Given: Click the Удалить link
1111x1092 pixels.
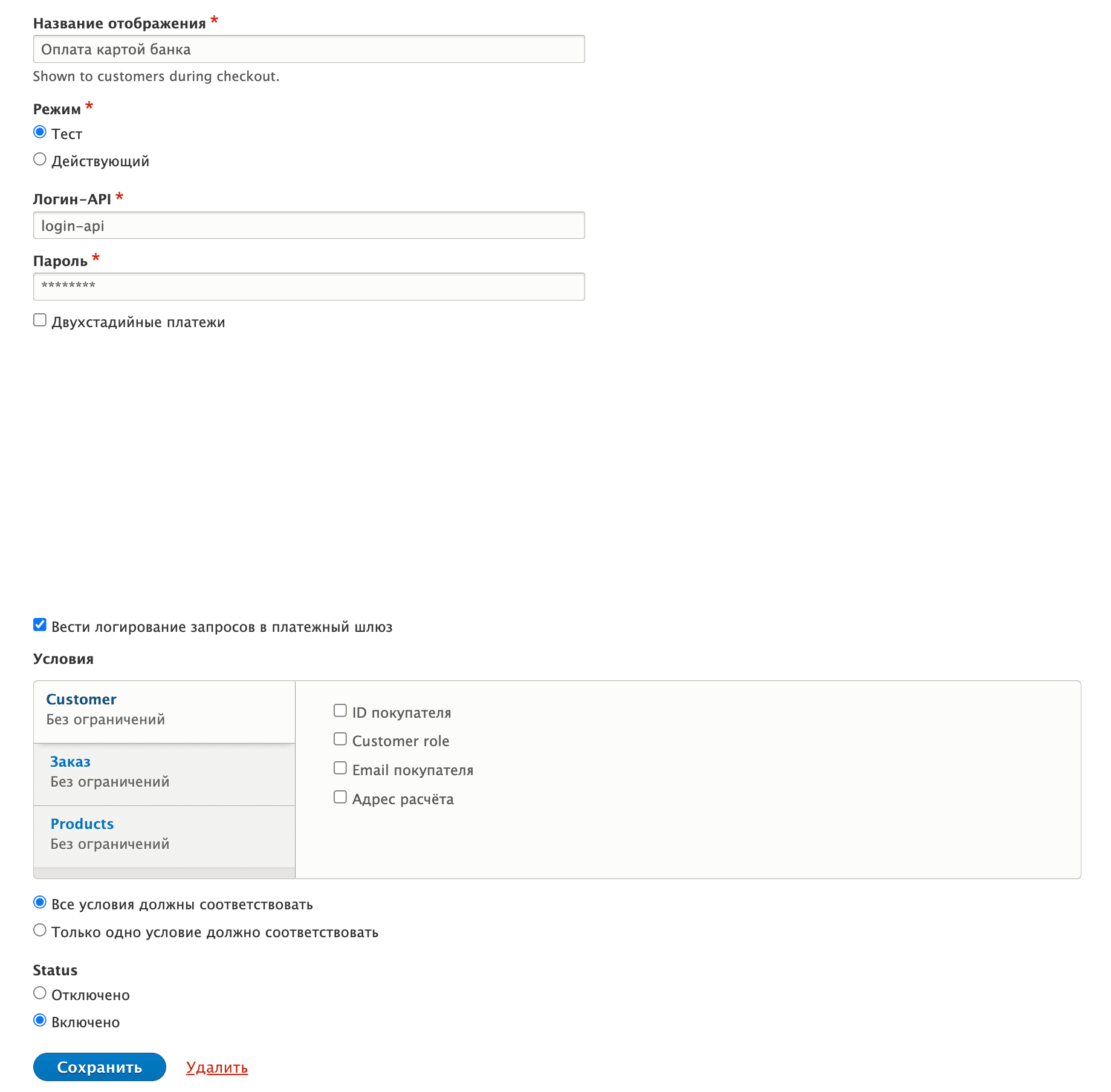Looking at the screenshot, I should [x=217, y=1068].
